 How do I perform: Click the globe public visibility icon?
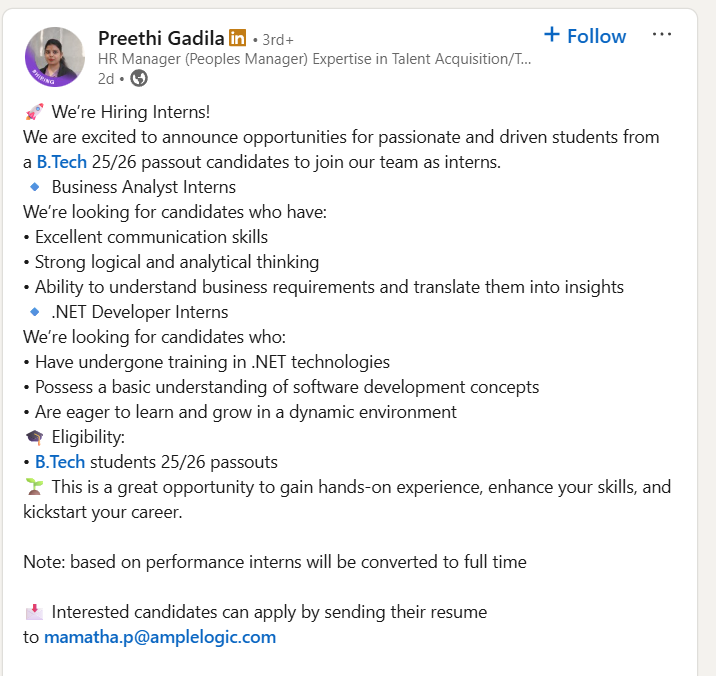[x=139, y=77]
